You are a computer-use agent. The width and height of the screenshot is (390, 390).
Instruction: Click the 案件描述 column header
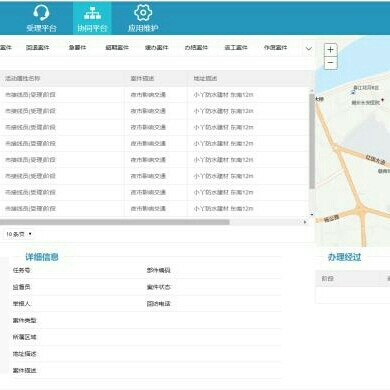tap(142, 79)
